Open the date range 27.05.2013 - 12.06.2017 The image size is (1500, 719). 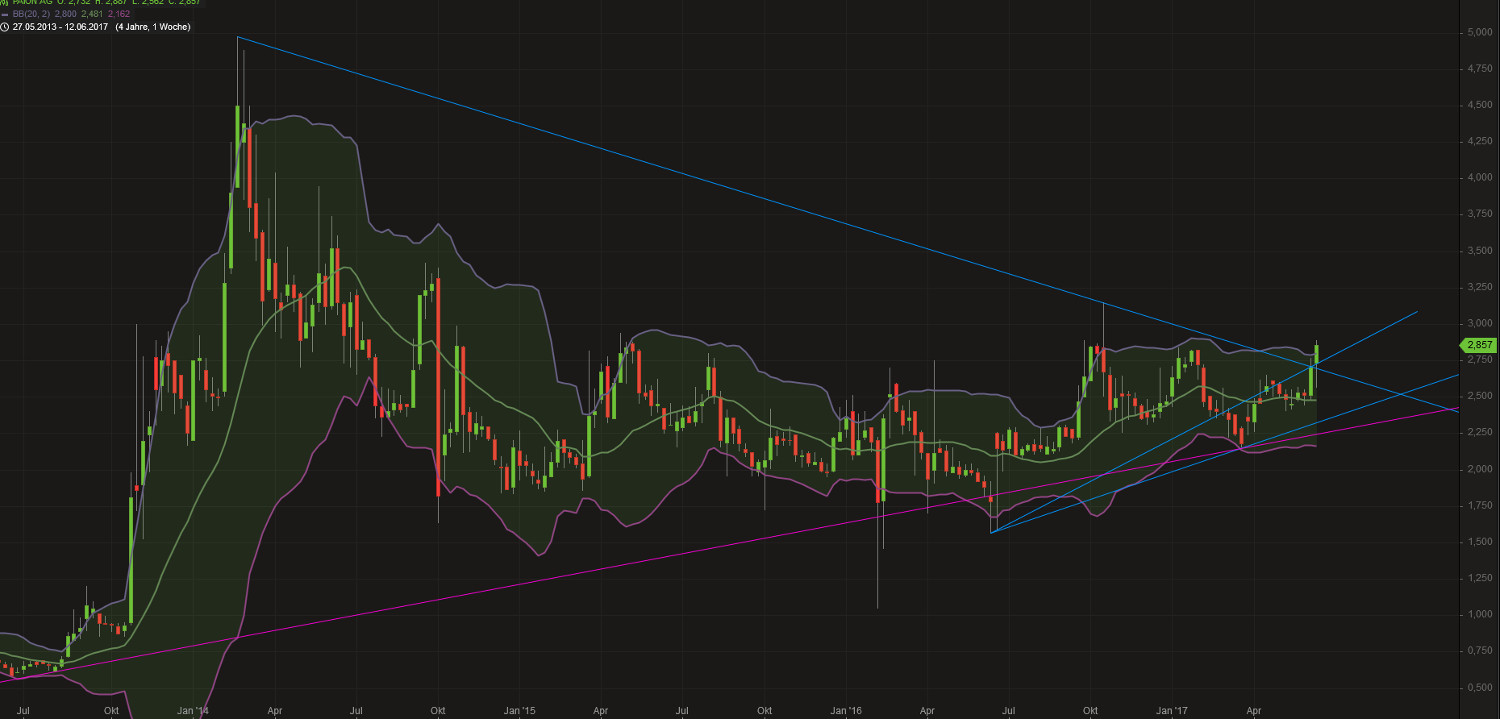click(60, 26)
